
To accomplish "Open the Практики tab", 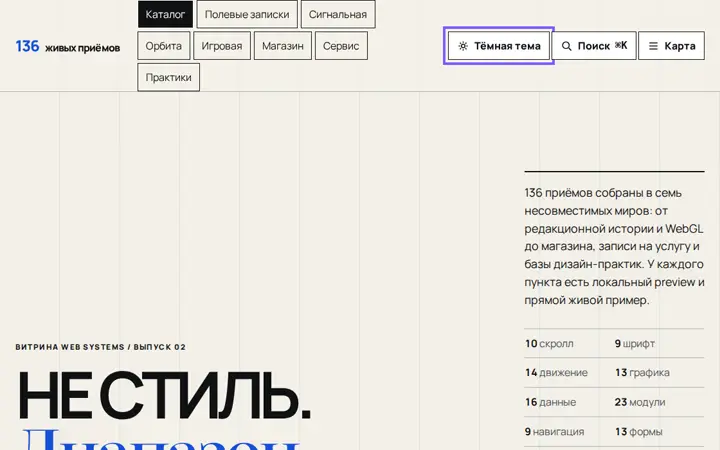I will click(x=169, y=77).
